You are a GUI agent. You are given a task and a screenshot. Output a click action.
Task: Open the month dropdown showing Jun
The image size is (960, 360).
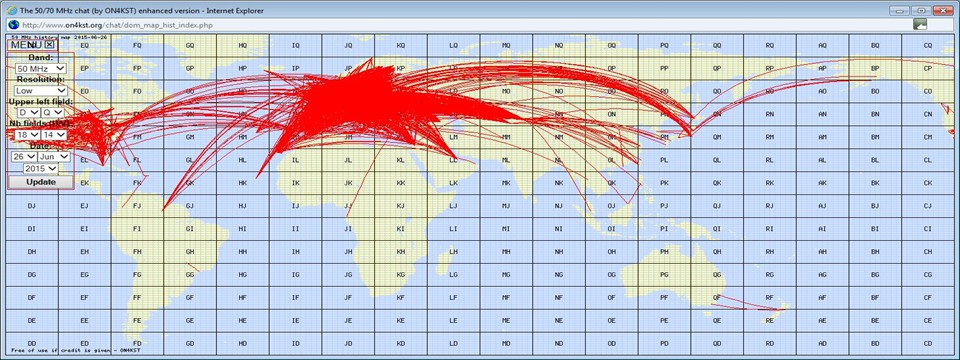(54, 157)
